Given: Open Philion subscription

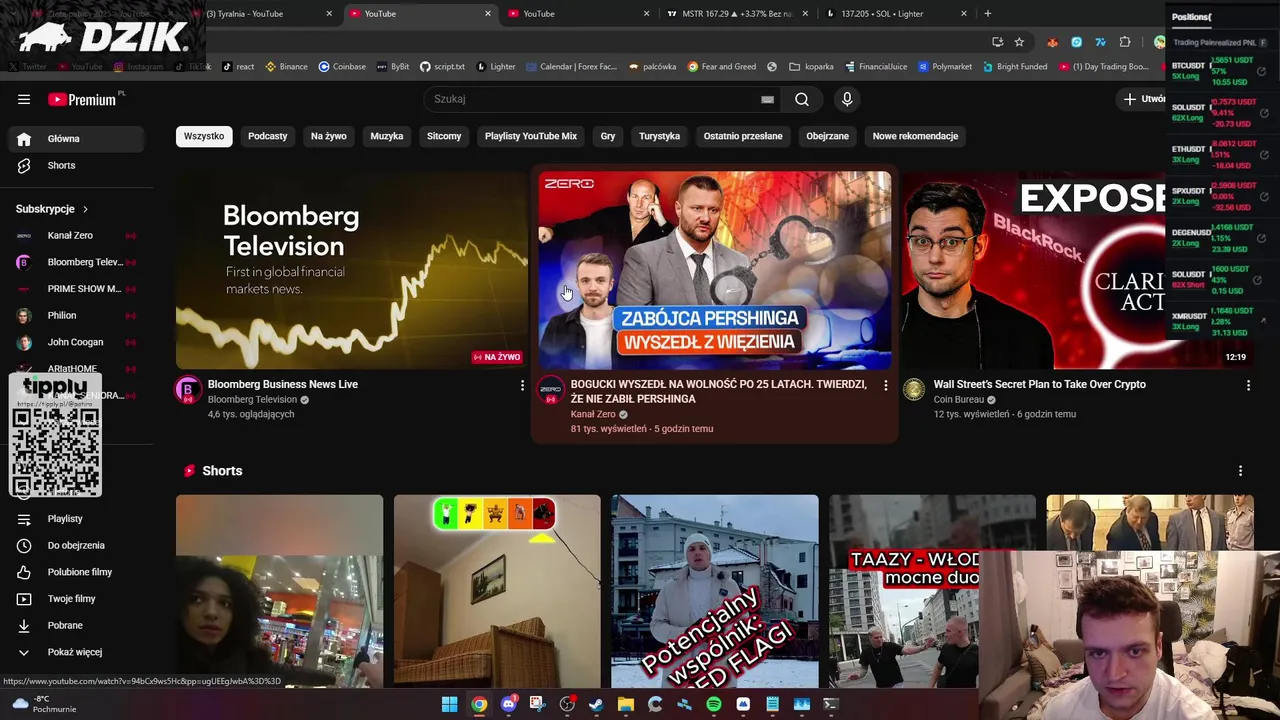Looking at the screenshot, I should [x=76, y=315].
